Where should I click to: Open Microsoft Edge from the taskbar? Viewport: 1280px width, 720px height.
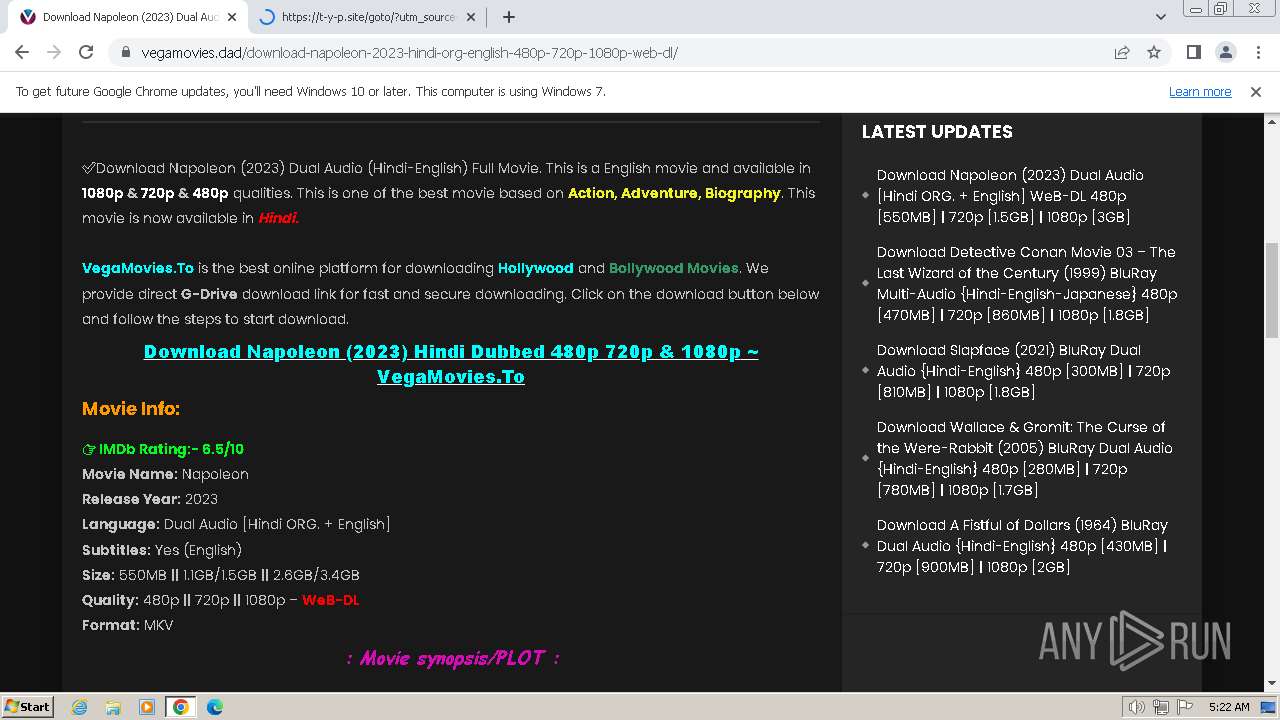tap(215, 707)
